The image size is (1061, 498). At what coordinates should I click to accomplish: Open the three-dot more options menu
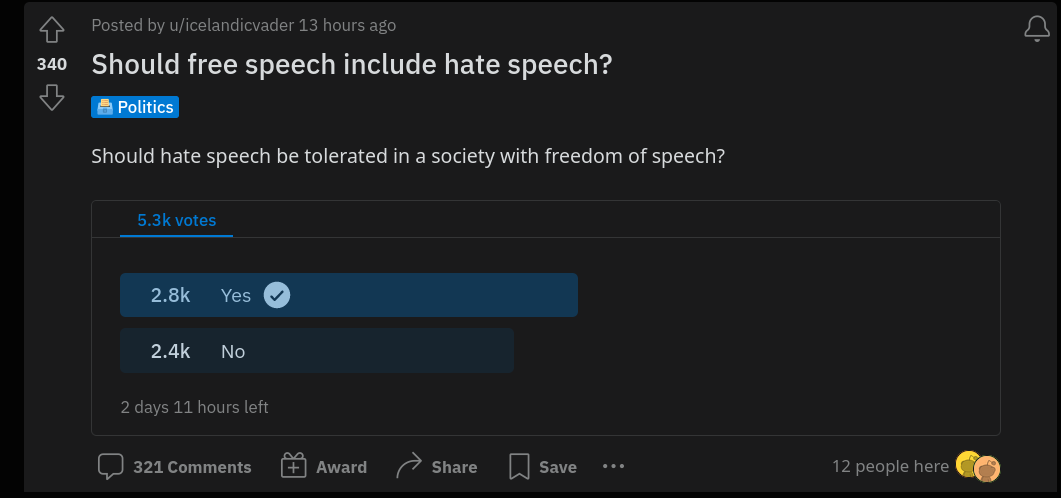coord(613,466)
